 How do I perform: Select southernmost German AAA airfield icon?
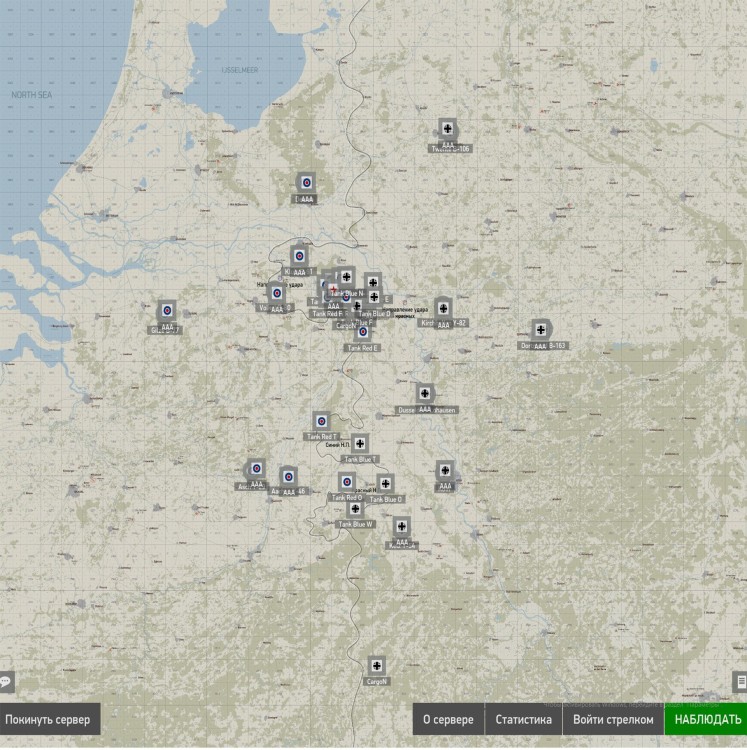pyautogui.click(x=402, y=526)
